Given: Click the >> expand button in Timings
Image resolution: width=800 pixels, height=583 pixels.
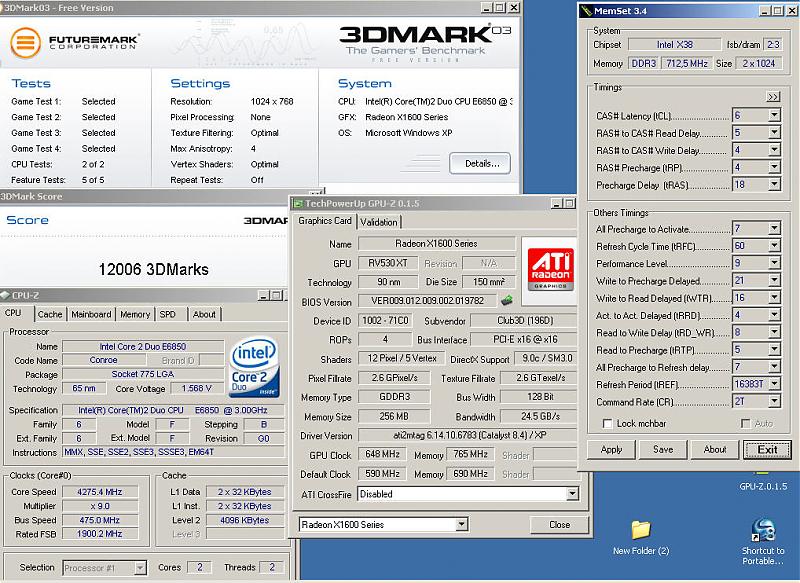Looking at the screenshot, I should click(x=773, y=97).
